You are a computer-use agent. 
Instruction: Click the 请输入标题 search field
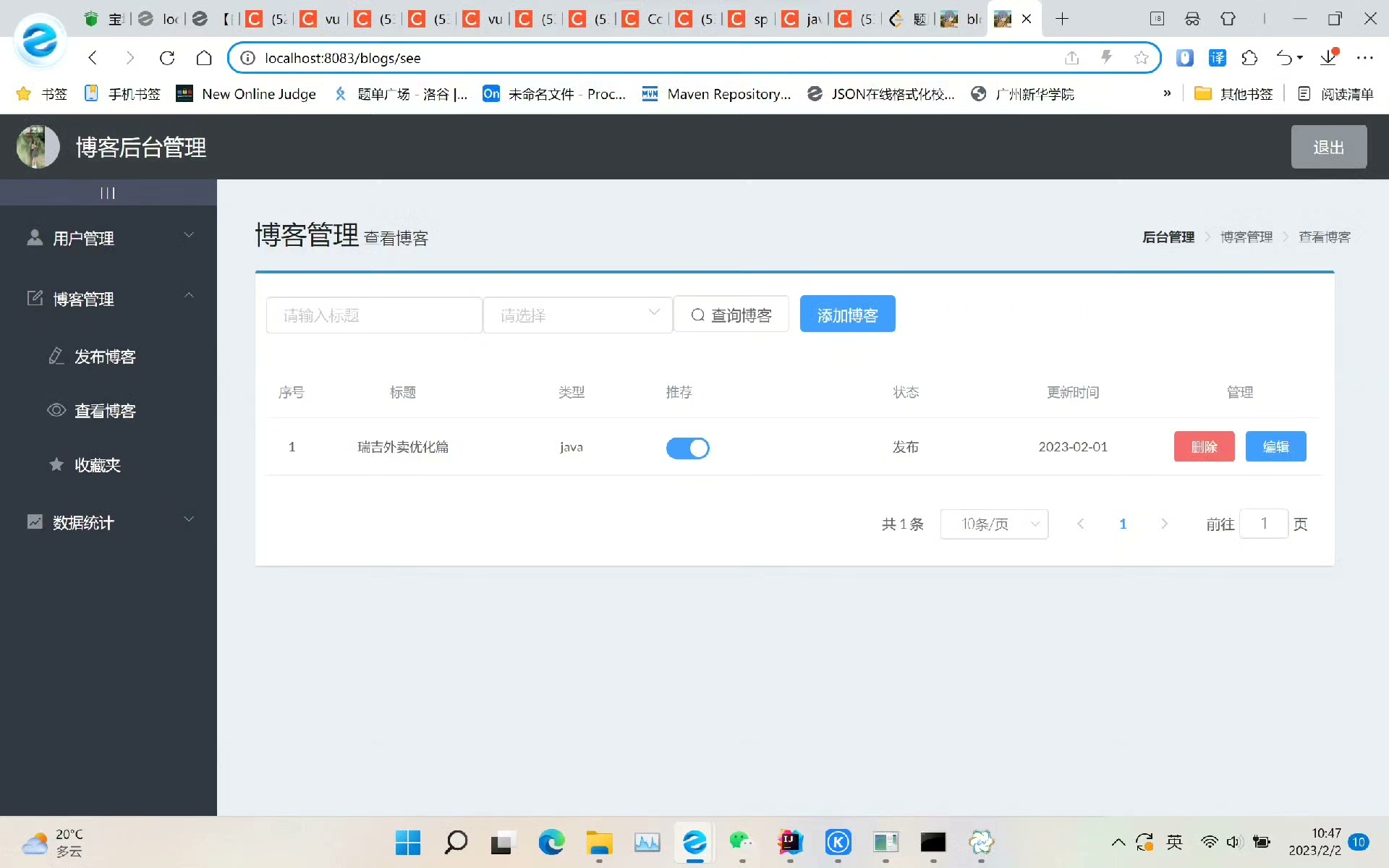coord(373,315)
